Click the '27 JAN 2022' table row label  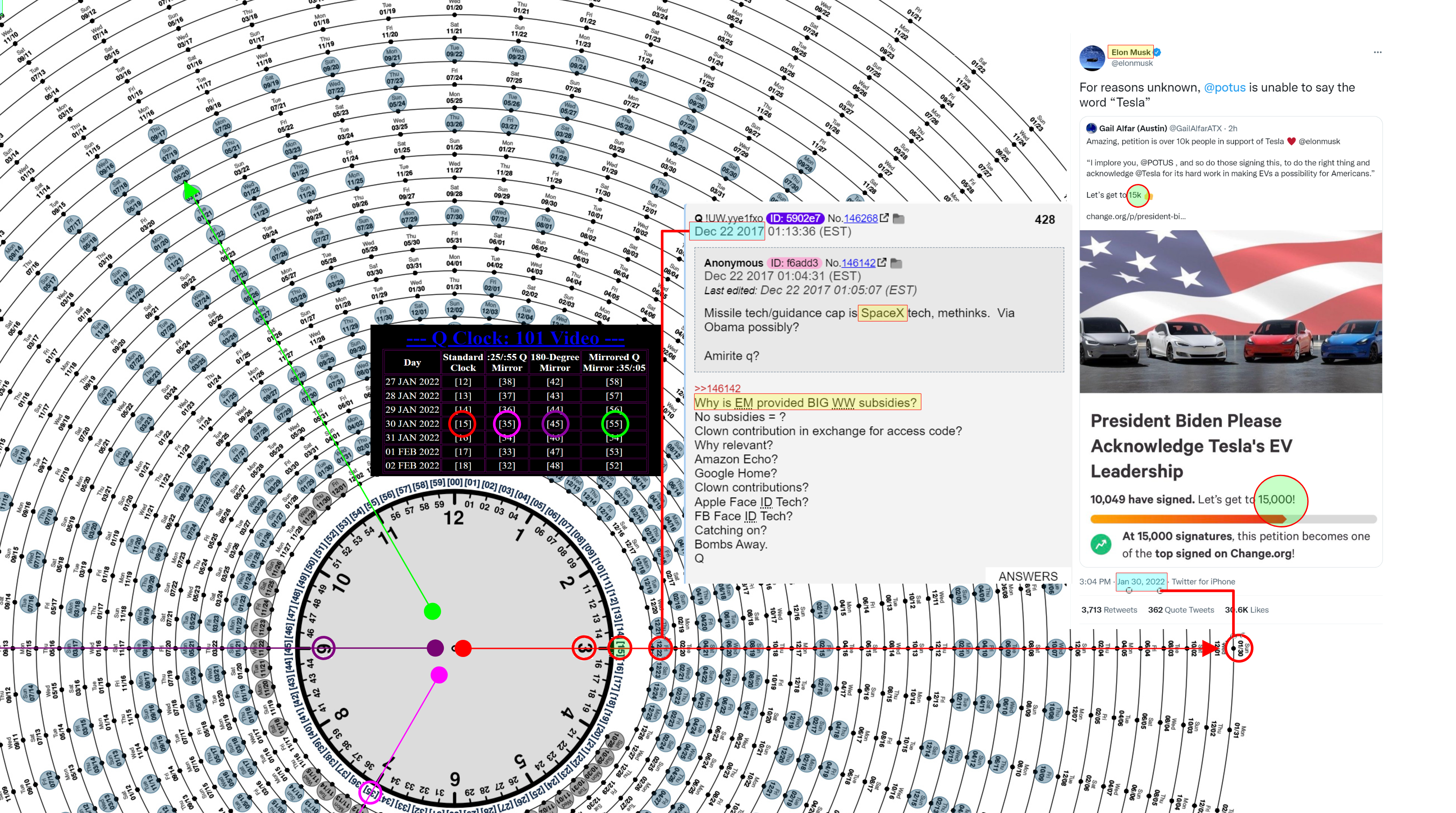(411, 382)
